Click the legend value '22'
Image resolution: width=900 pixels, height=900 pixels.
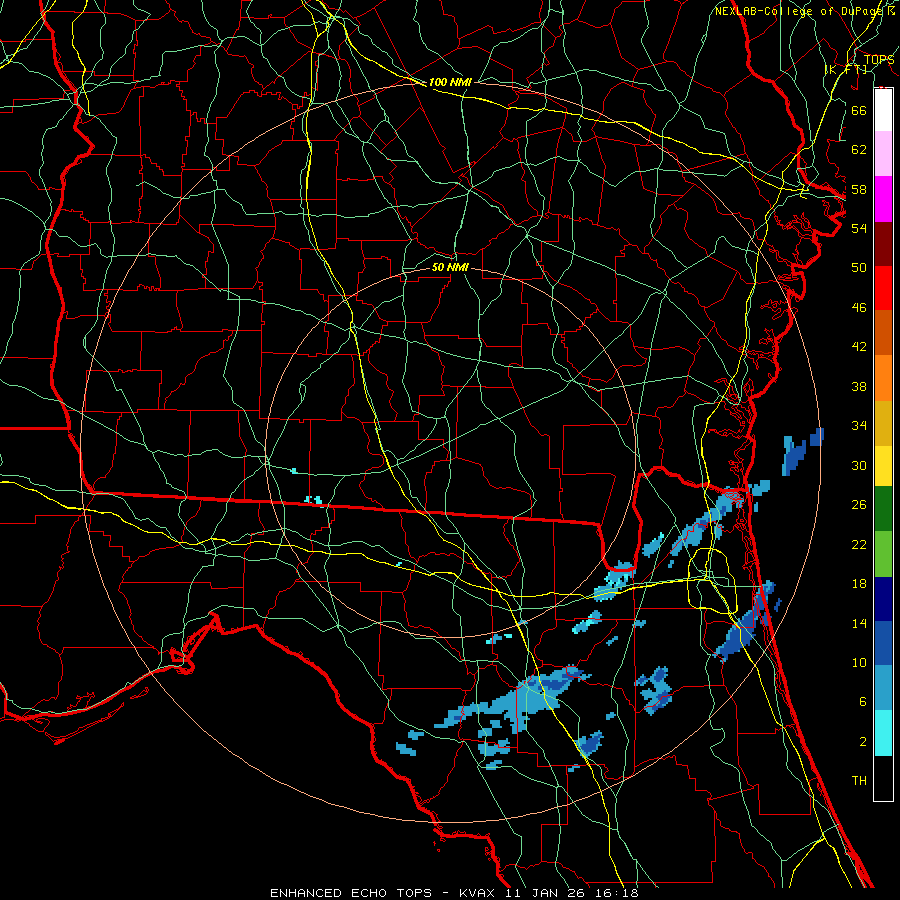click(x=859, y=544)
